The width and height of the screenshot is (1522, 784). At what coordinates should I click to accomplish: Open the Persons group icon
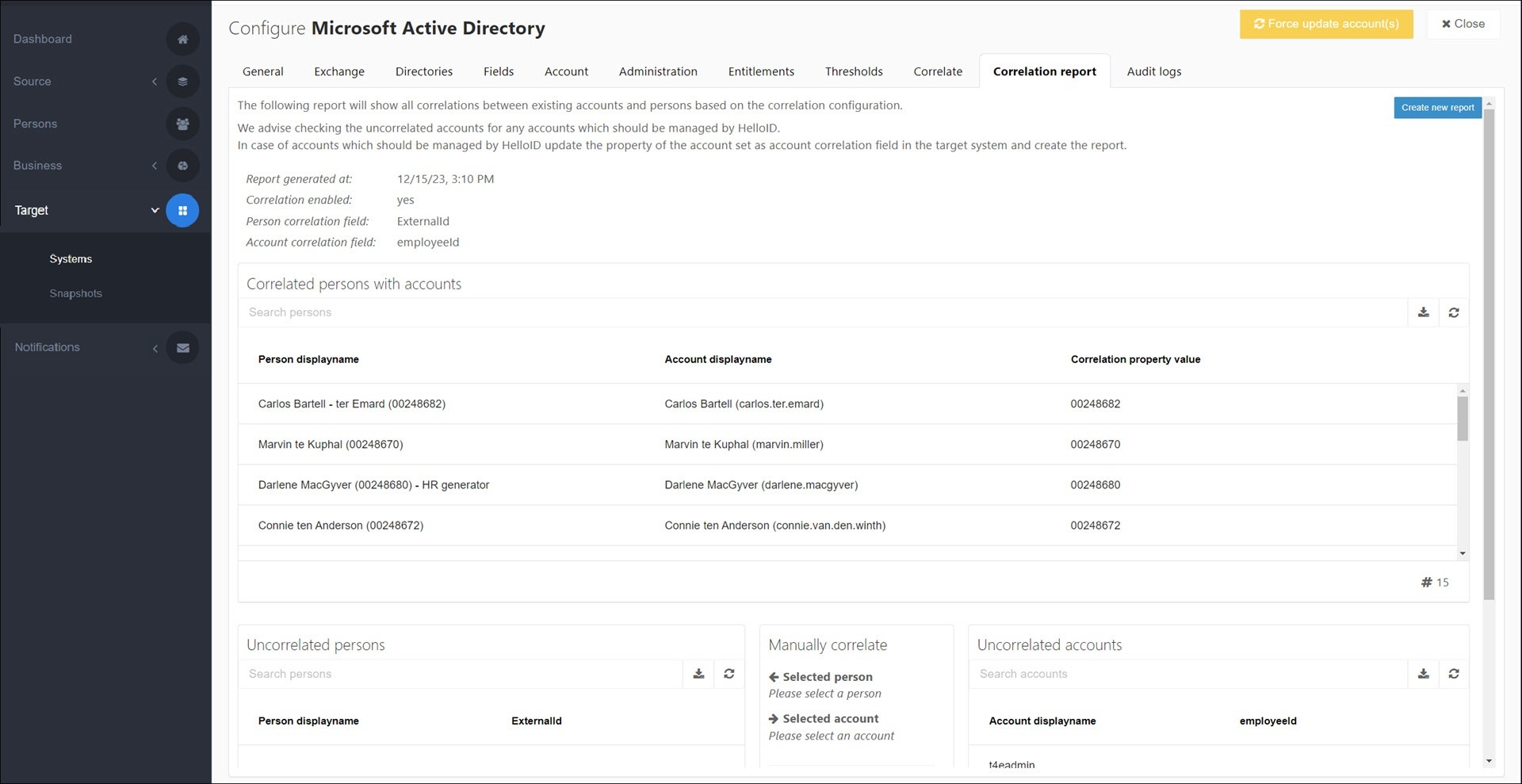182,124
